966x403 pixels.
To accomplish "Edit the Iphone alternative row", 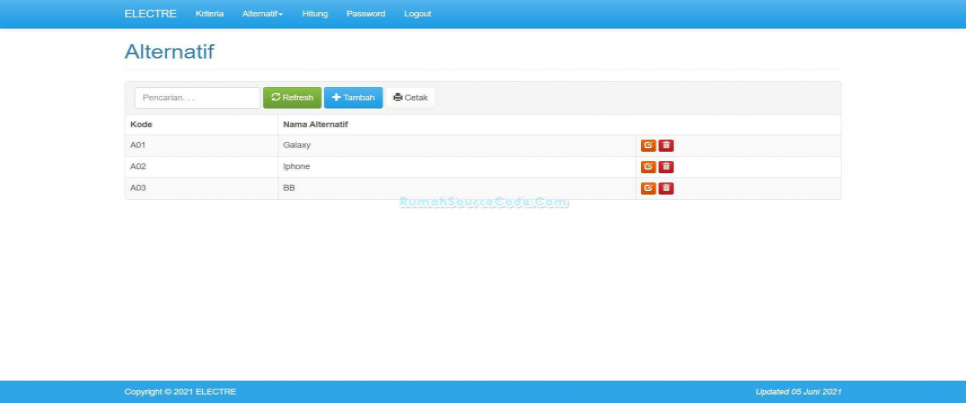I will click(648, 167).
